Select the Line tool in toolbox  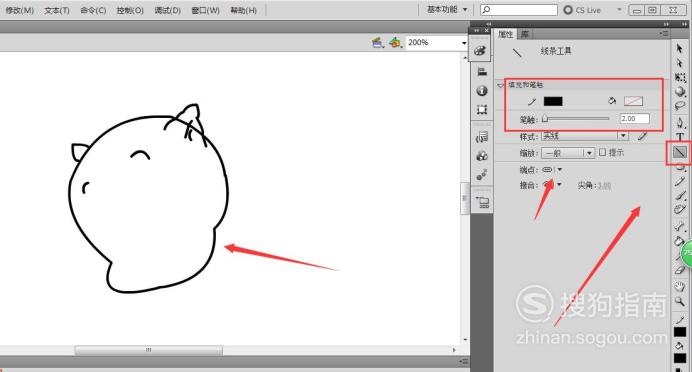pyautogui.click(x=680, y=153)
